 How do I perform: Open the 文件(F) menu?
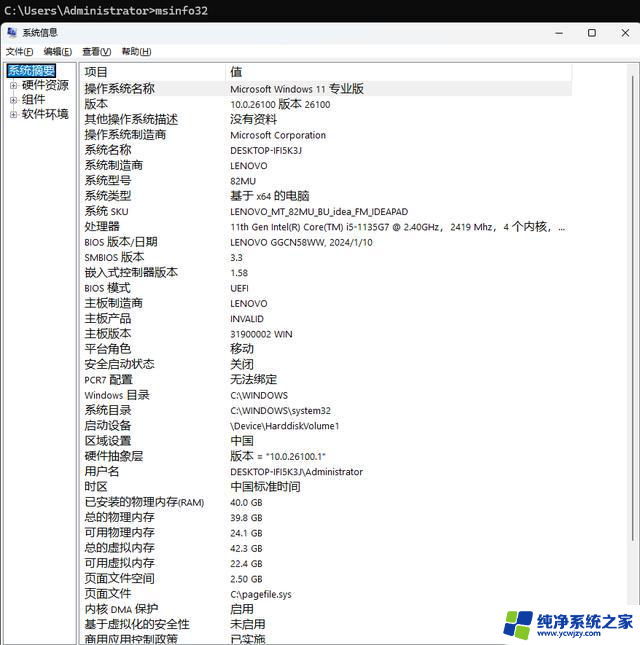click(x=19, y=51)
